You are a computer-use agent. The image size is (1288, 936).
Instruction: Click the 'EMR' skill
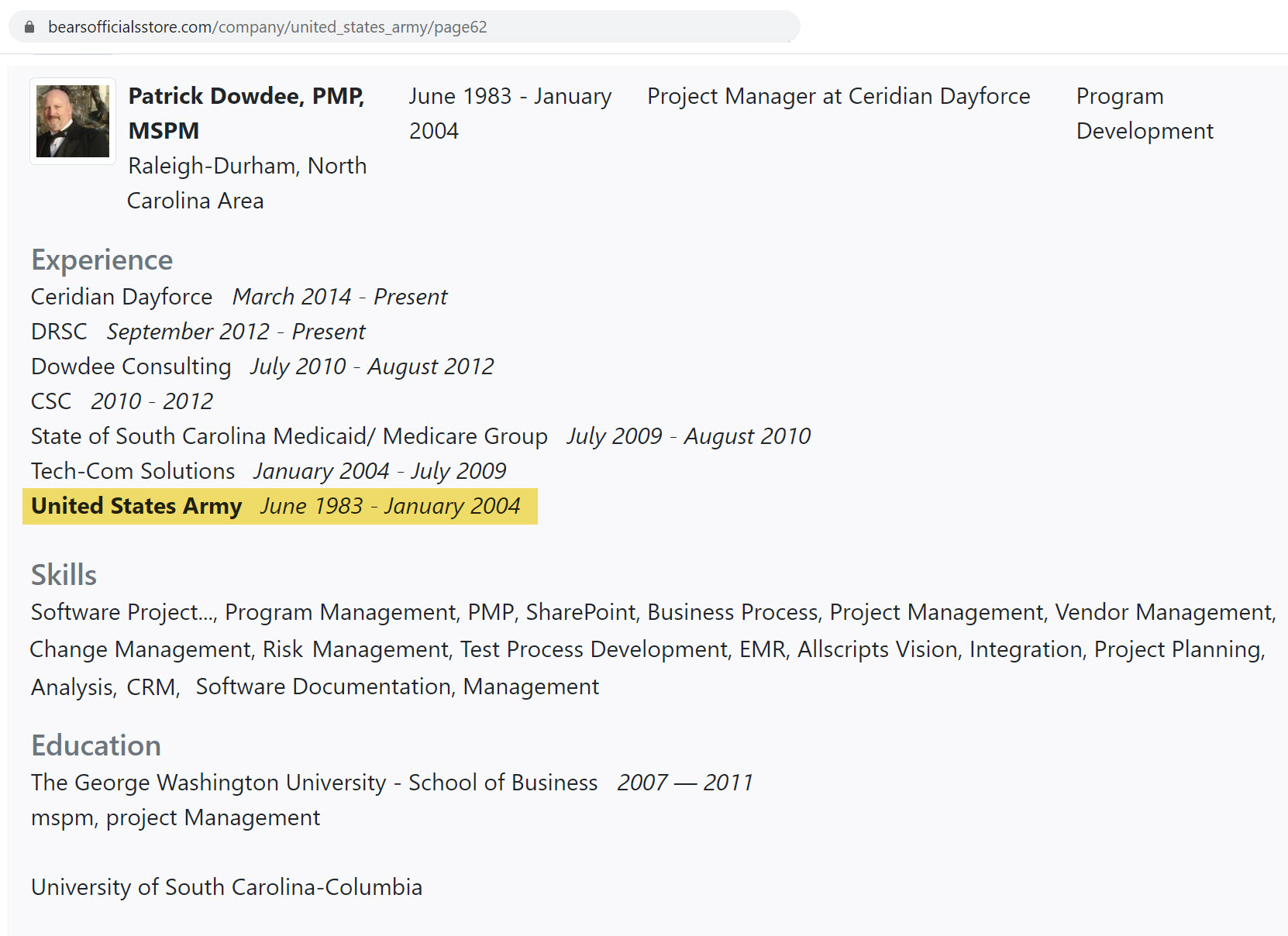tap(762, 649)
